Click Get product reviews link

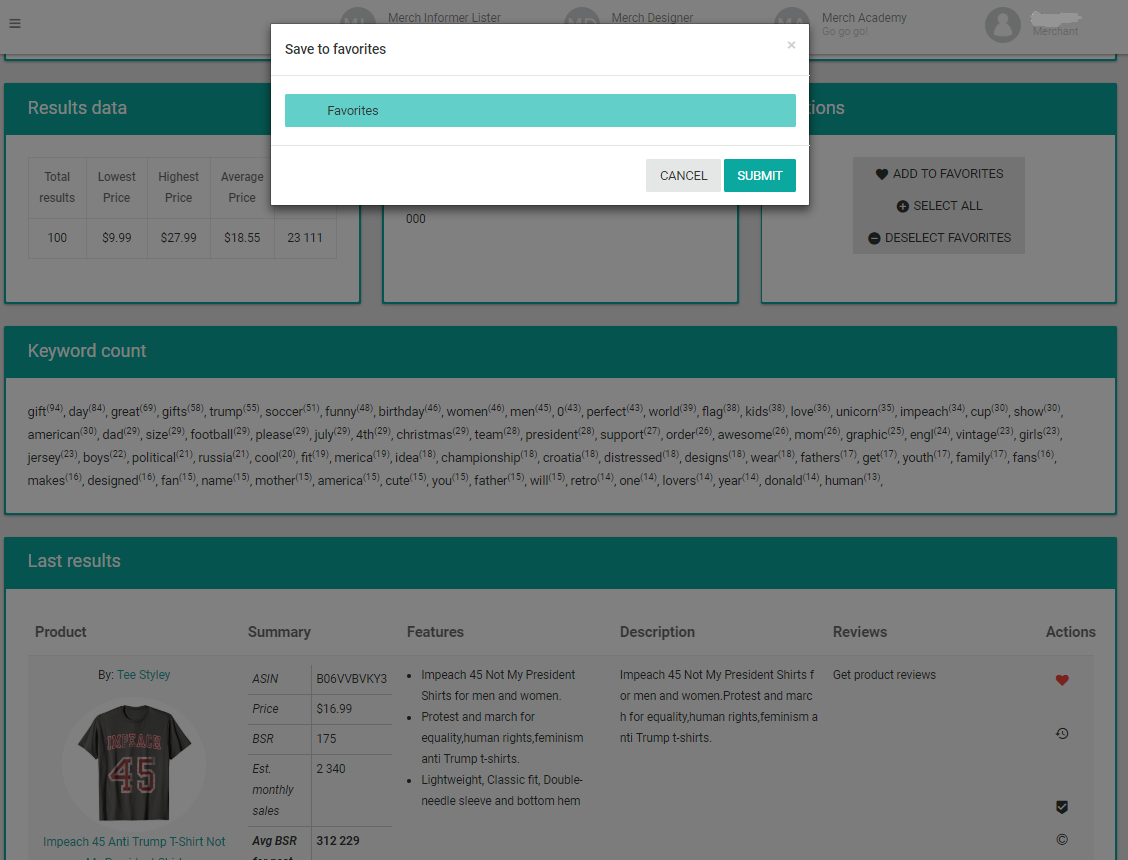(x=884, y=674)
